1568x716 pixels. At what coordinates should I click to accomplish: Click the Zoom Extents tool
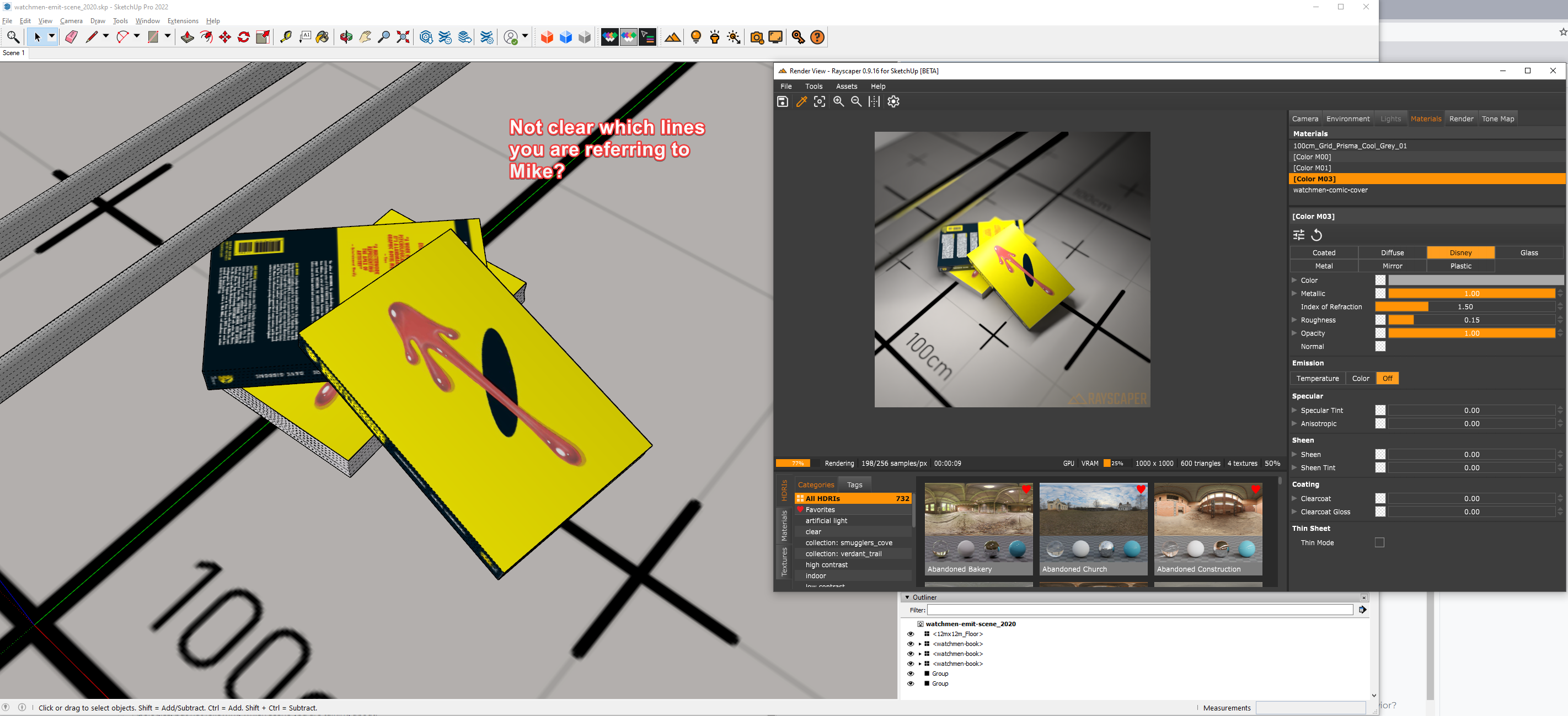click(403, 37)
